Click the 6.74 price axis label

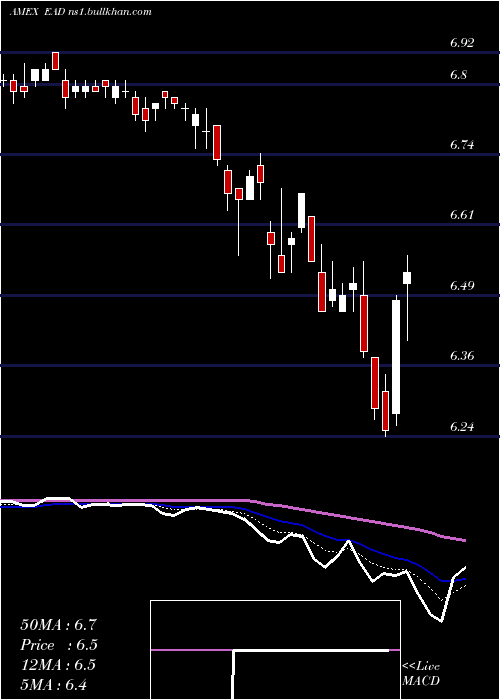pos(462,145)
